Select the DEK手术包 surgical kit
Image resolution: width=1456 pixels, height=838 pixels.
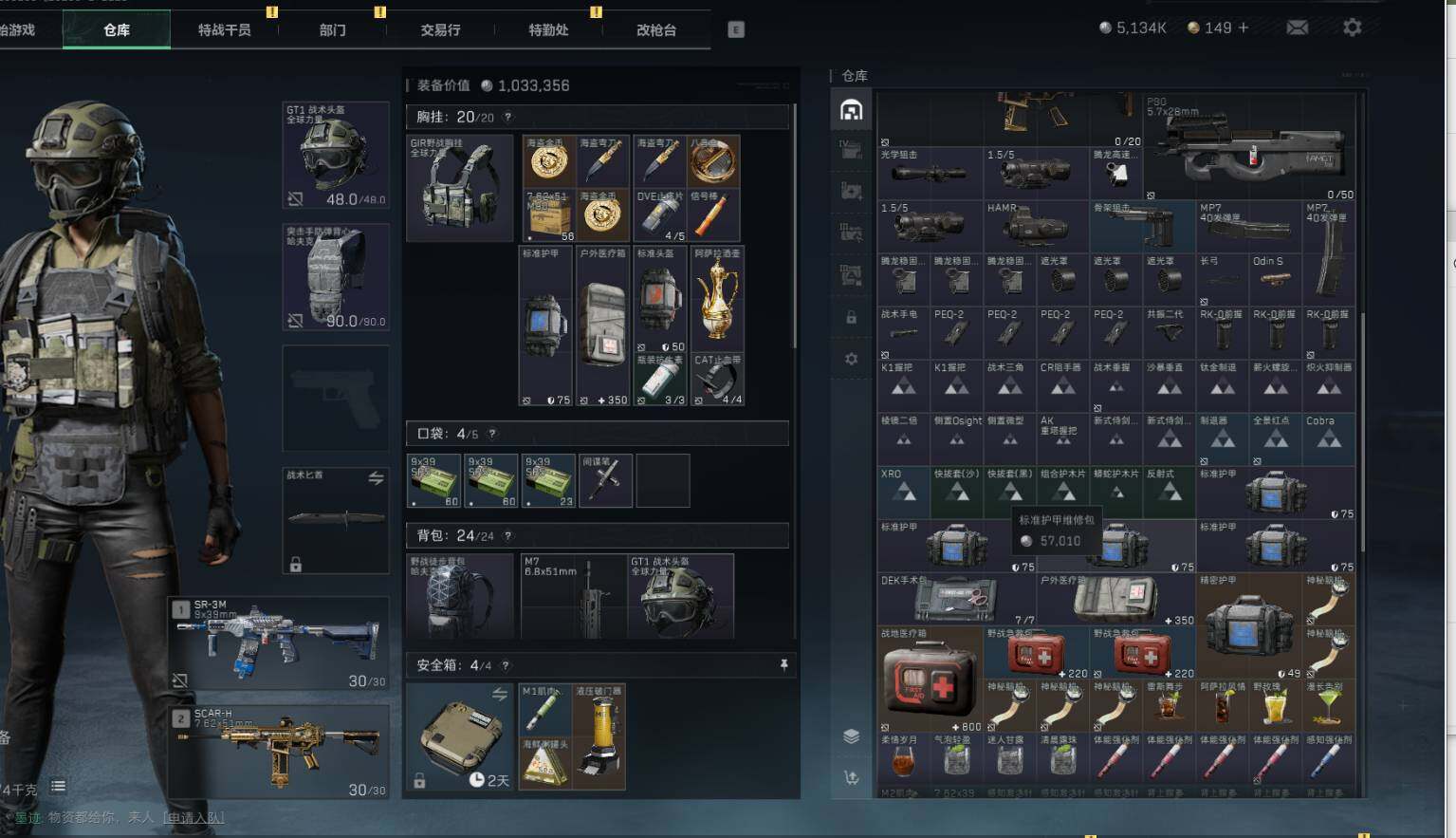click(x=957, y=599)
